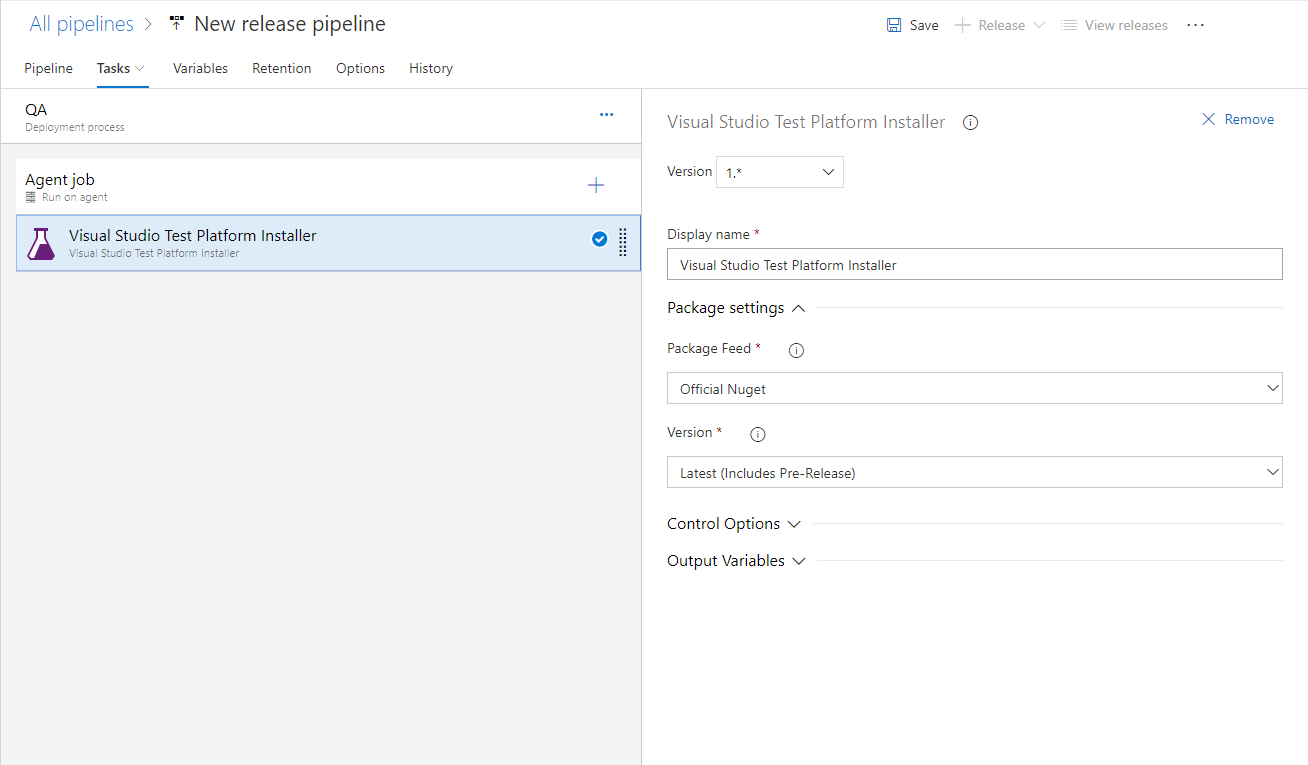The width and height of the screenshot is (1308, 765).
Task: Grab the task drag handle dots
Action: [x=622, y=243]
